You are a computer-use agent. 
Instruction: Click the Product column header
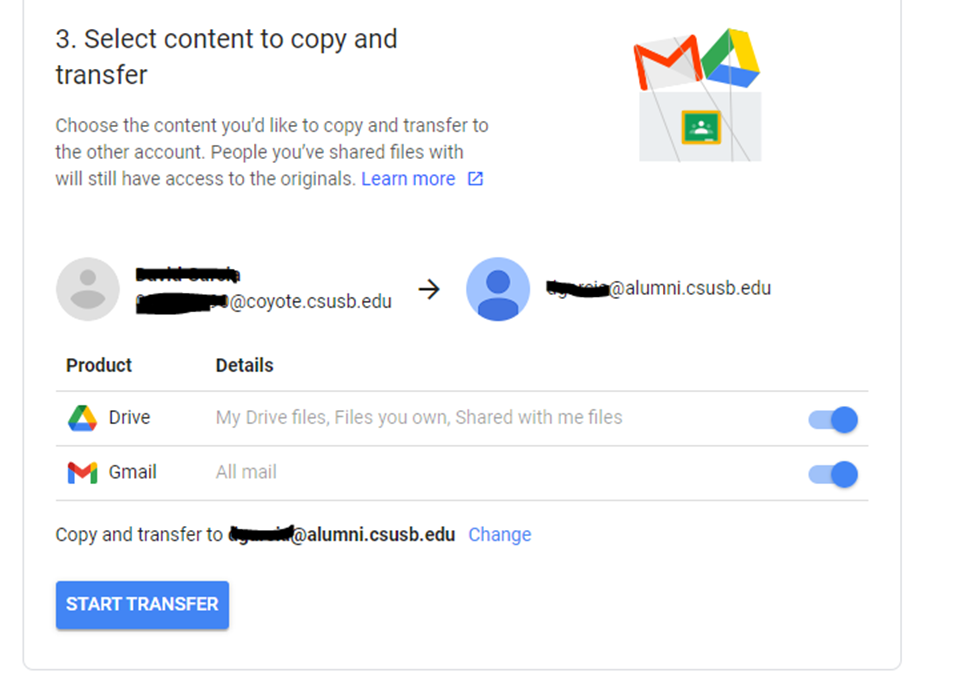(x=99, y=365)
